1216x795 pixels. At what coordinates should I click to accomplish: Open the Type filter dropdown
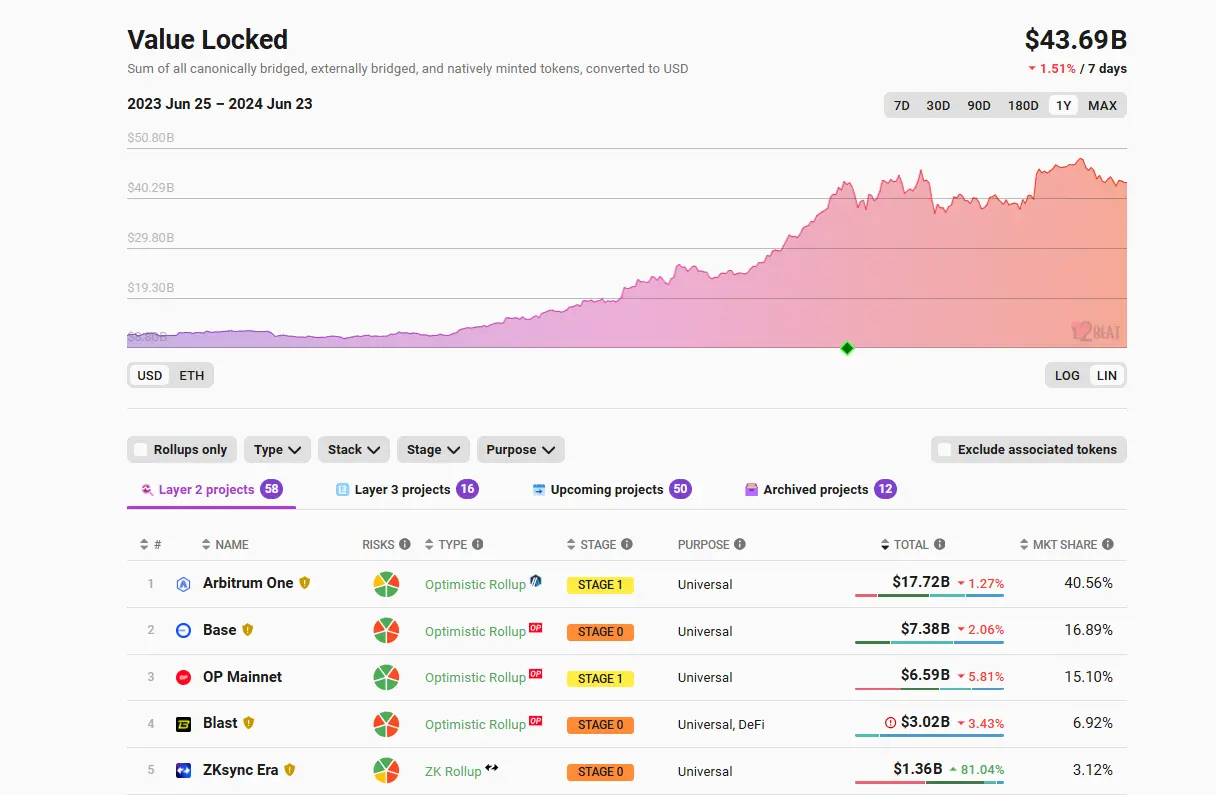pos(277,450)
